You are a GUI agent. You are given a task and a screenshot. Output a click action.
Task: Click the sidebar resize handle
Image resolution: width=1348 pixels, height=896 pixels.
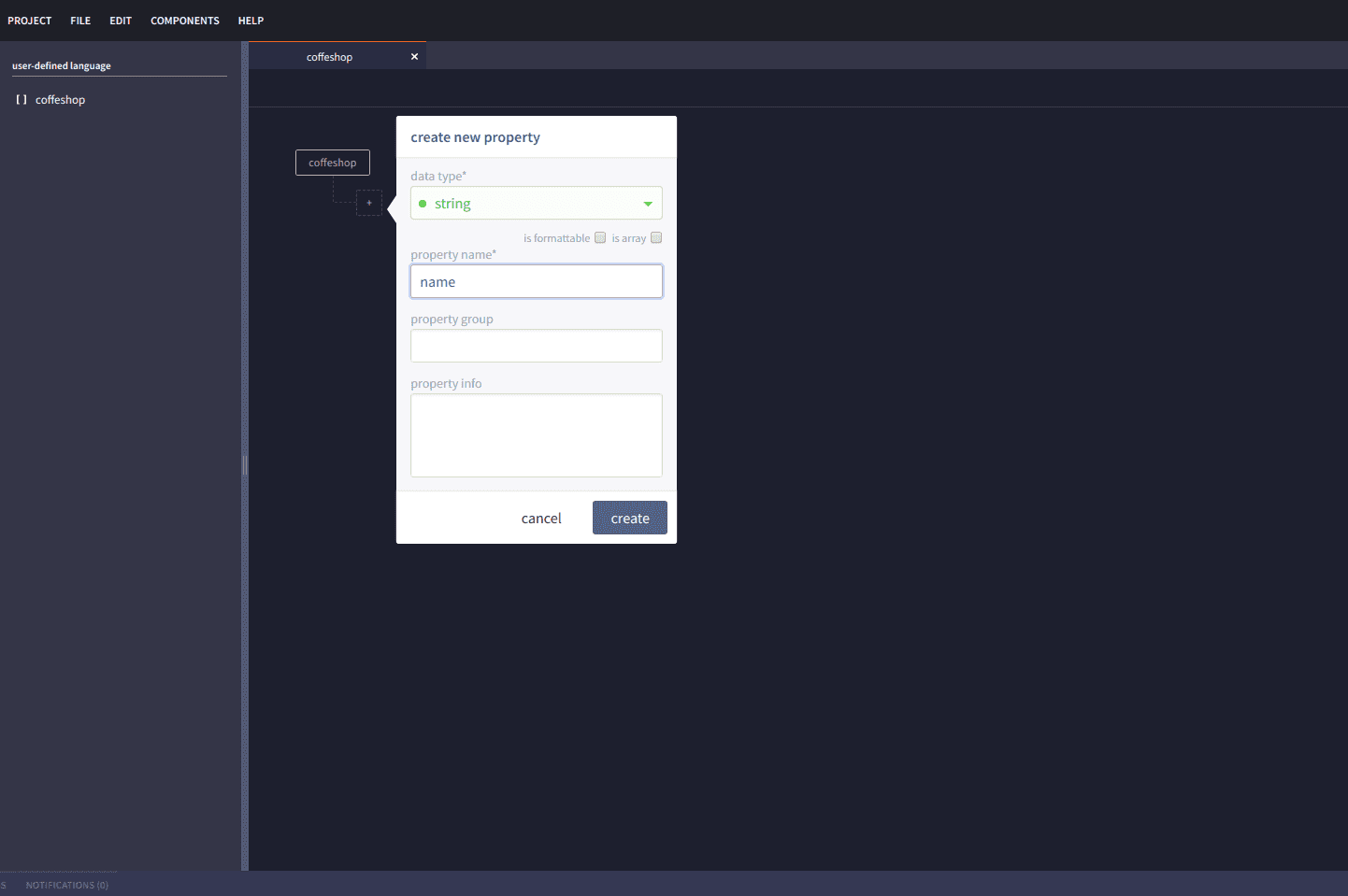245,464
